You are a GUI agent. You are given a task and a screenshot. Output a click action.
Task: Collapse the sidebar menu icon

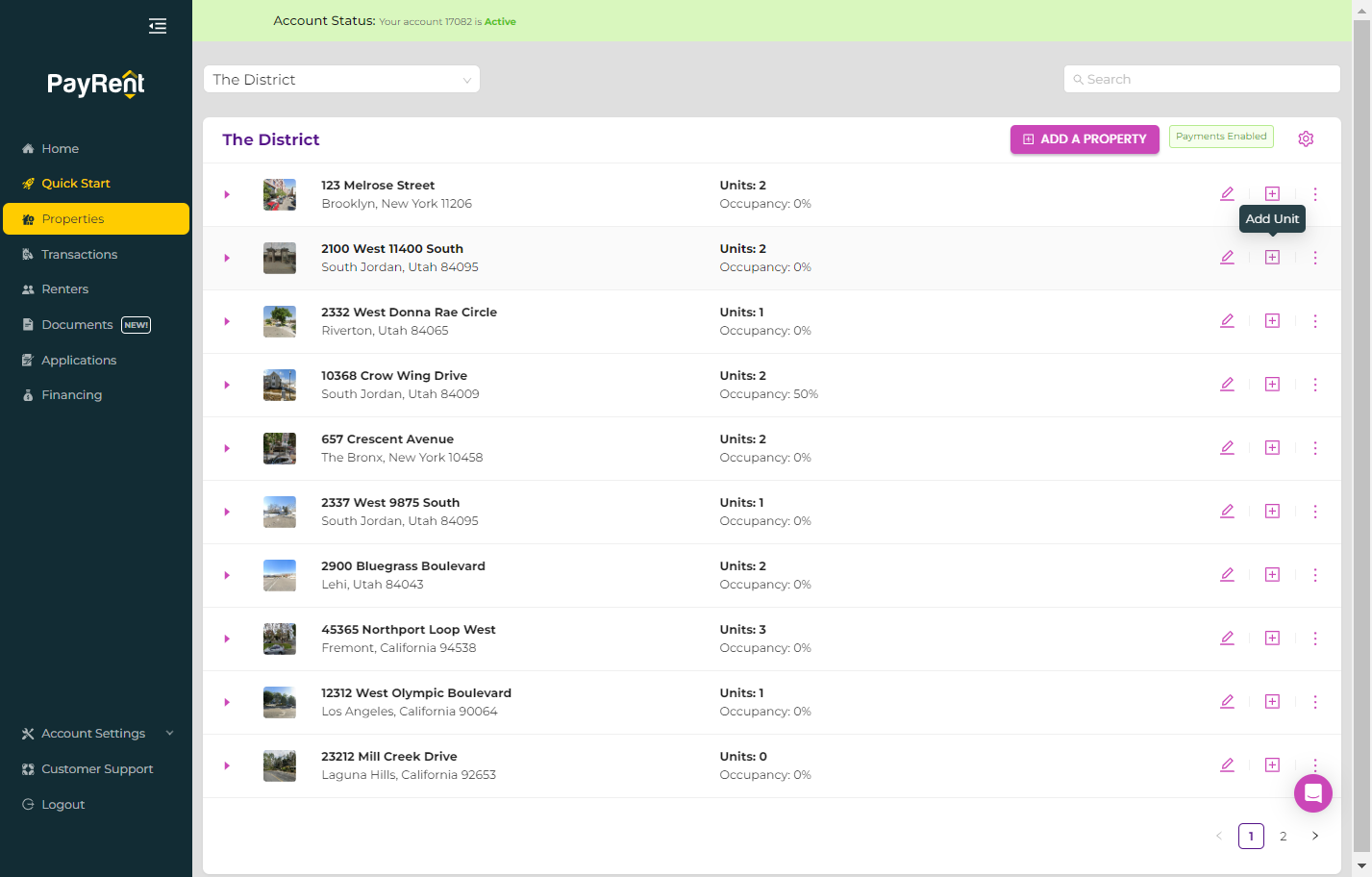click(x=158, y=26)
